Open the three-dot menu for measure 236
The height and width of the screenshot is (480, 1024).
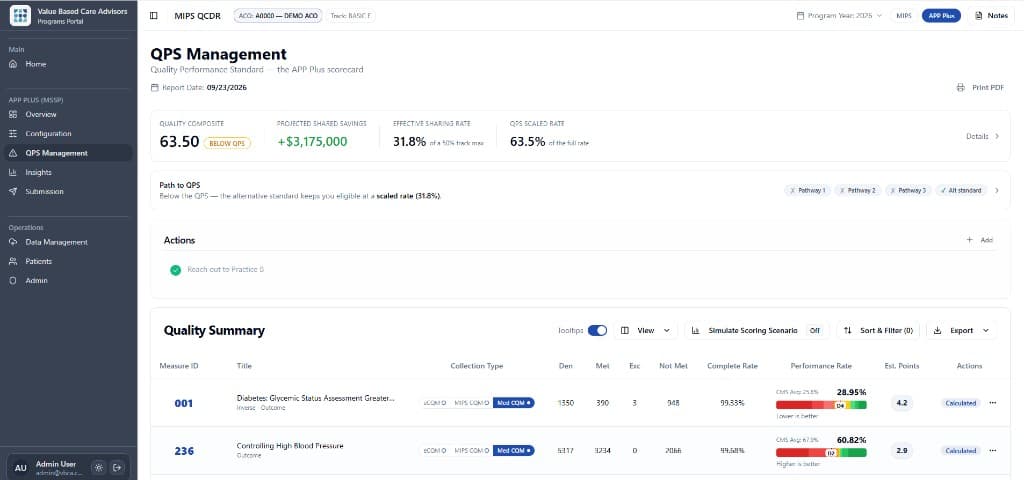pyautogui.click(x=993, y=451)
